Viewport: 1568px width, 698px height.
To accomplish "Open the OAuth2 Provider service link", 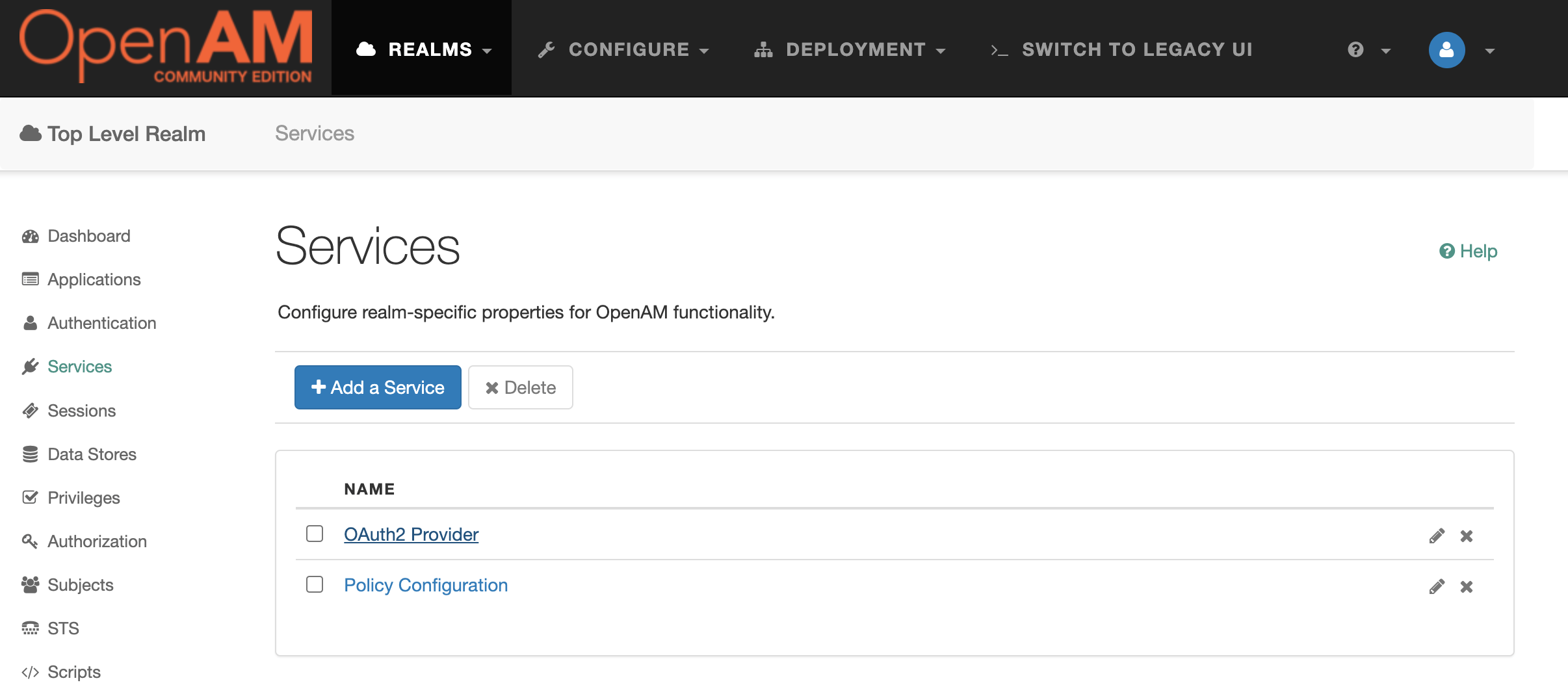I will (410, 534).
